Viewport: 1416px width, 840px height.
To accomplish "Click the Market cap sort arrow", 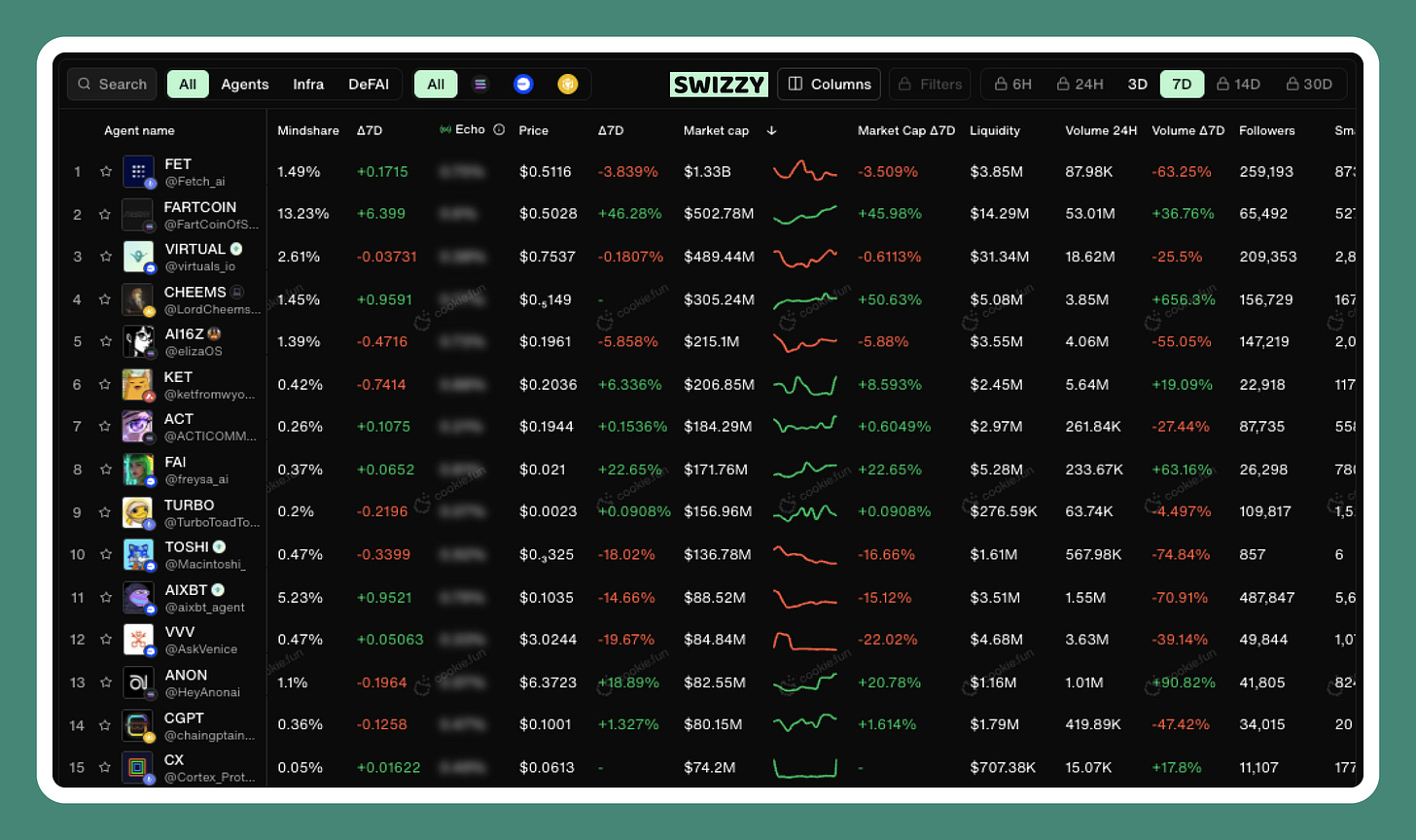I will click(771, 130).
